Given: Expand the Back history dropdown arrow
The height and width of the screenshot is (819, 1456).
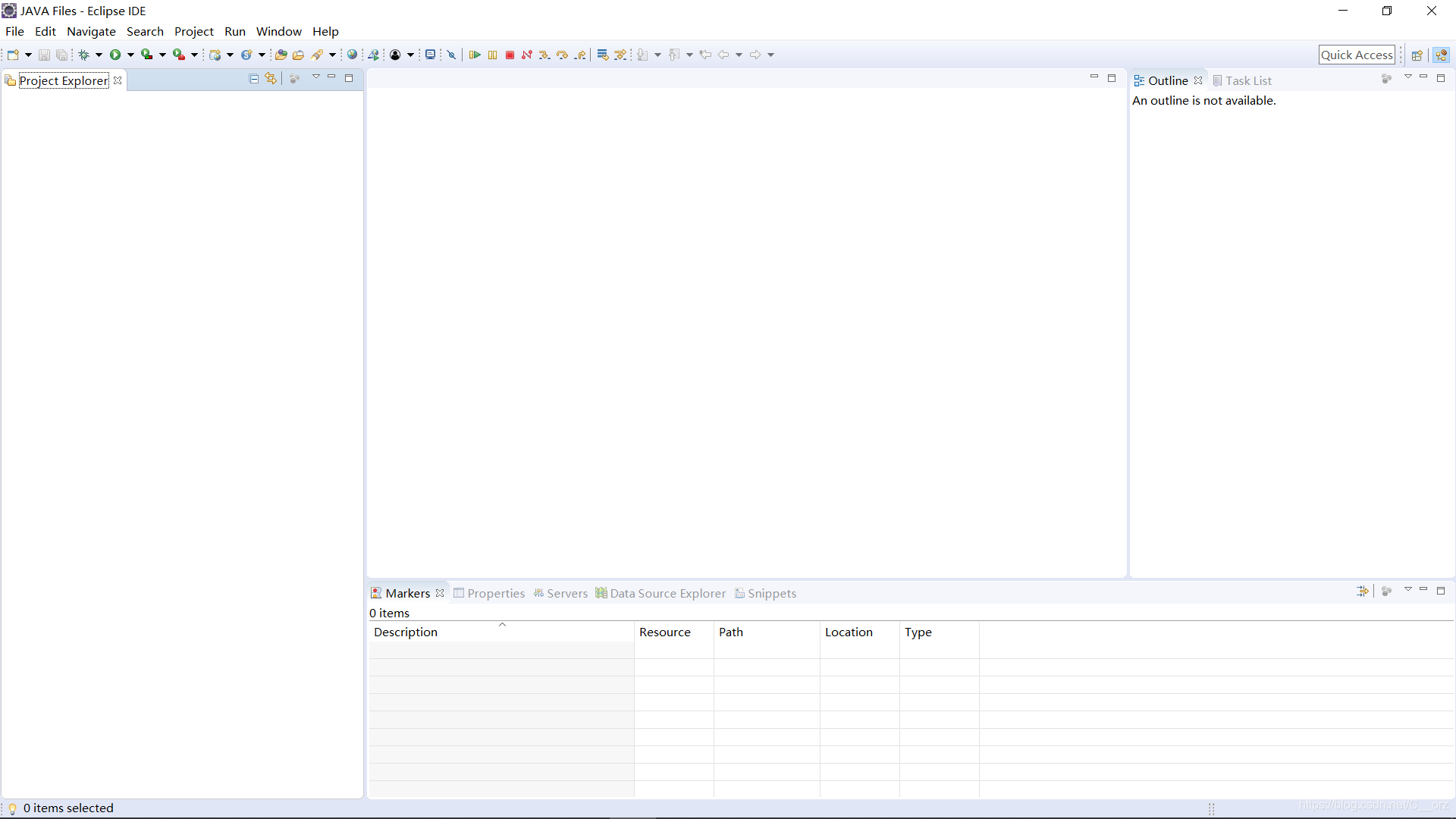Looking at the screenshot, I should [x=739, y=55].
